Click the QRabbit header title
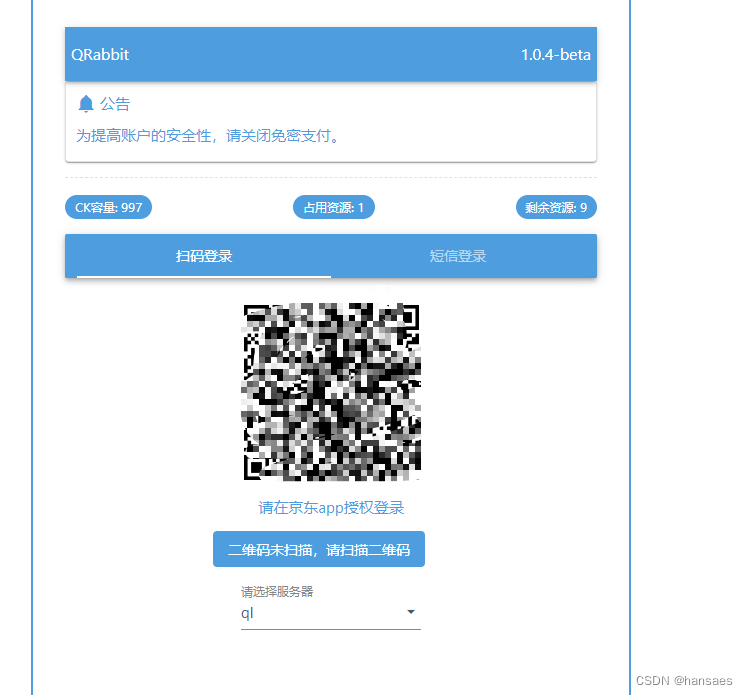The height and width of the screenshot is (695, 748). click(100, 55)
